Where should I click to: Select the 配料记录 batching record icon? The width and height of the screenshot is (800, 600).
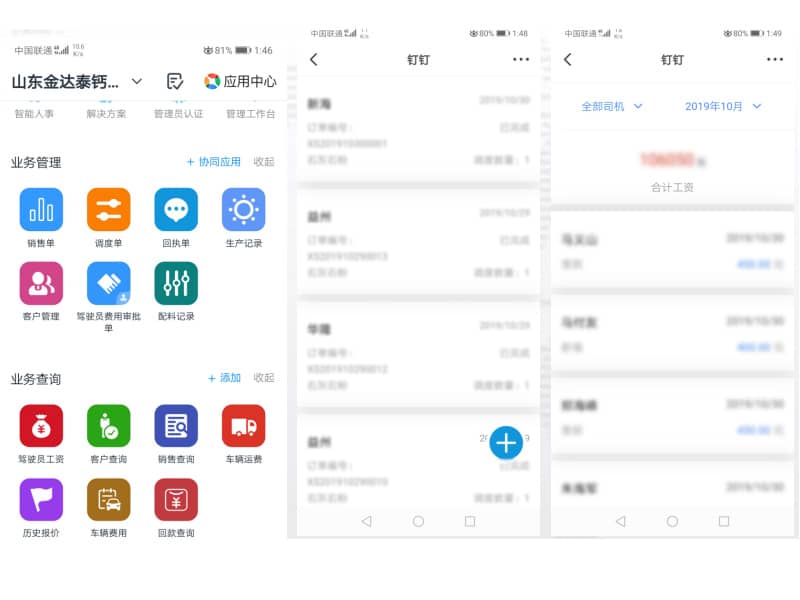(x=175, y=285)
